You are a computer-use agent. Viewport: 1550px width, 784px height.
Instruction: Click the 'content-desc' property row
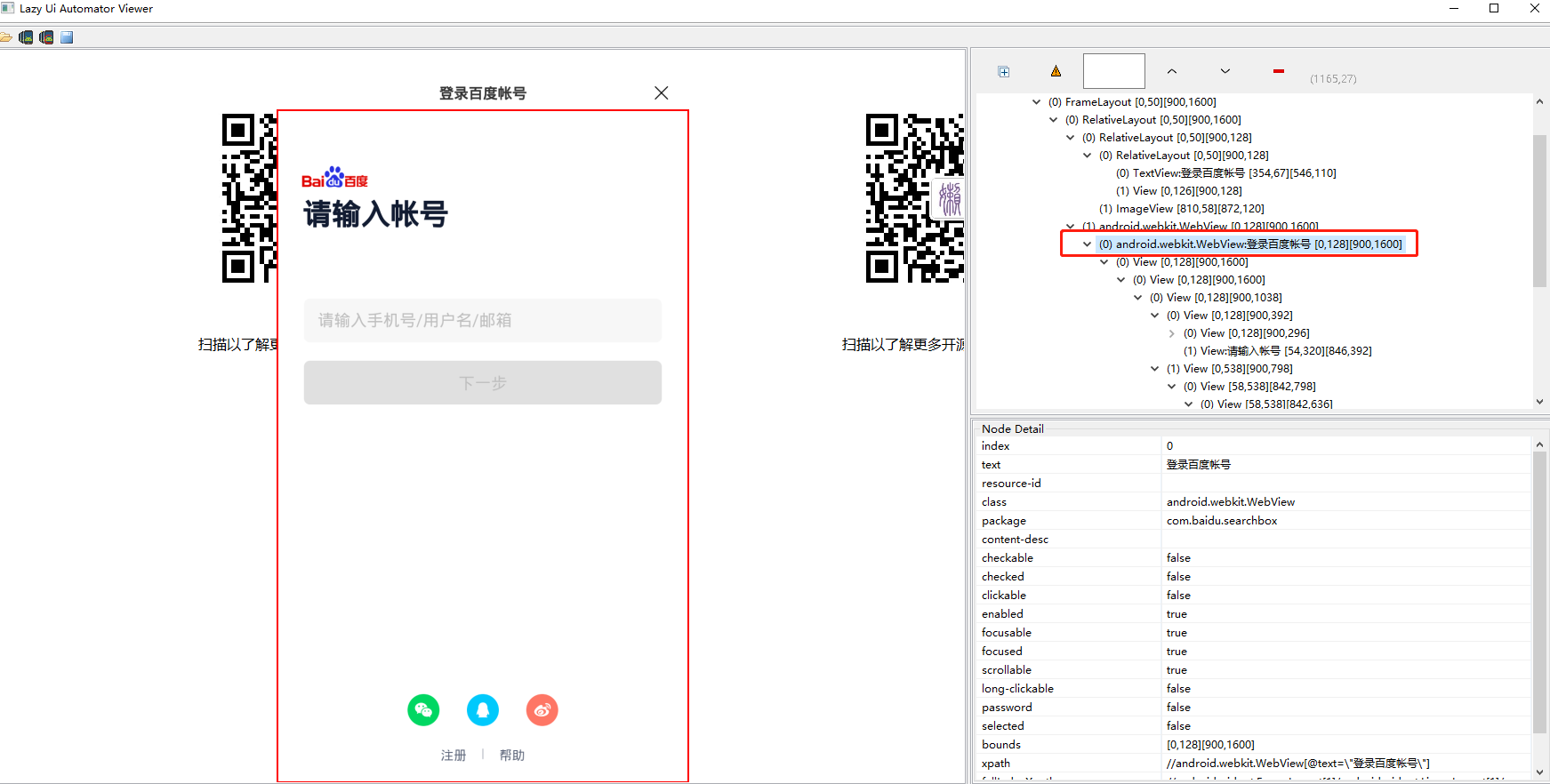[1253, 540]
